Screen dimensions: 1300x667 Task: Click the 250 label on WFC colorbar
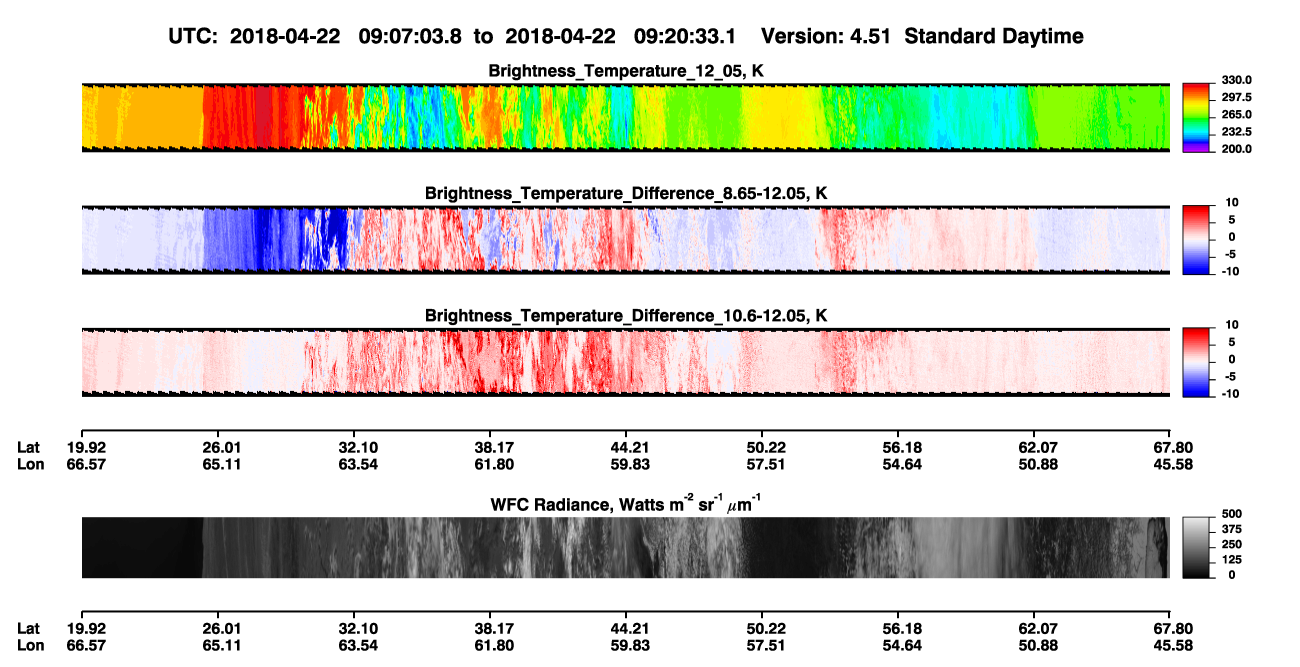coord(1232,544)
